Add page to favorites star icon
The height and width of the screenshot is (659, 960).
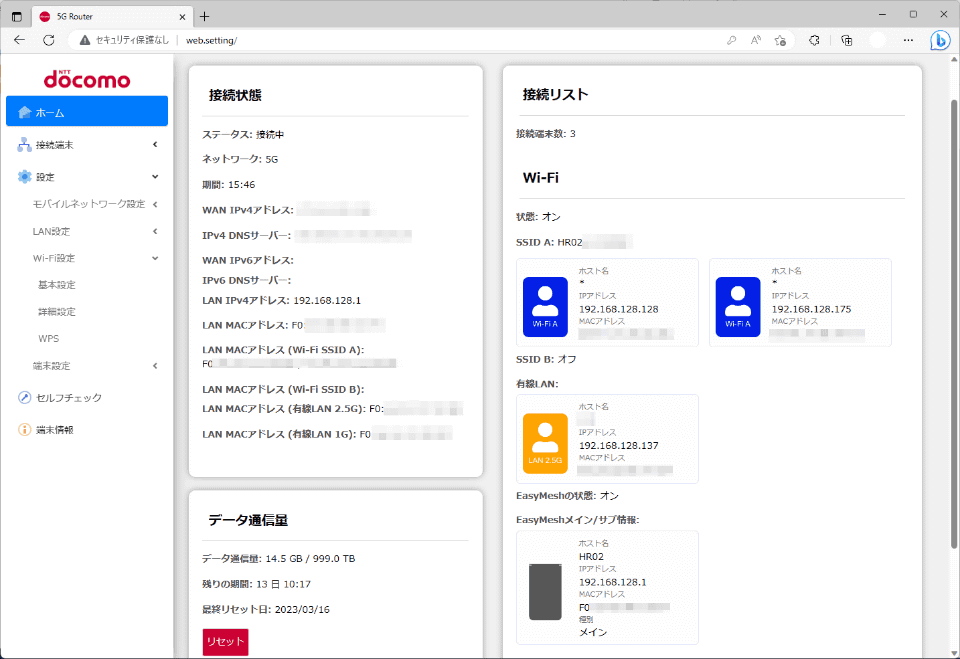tap(780, 40)
